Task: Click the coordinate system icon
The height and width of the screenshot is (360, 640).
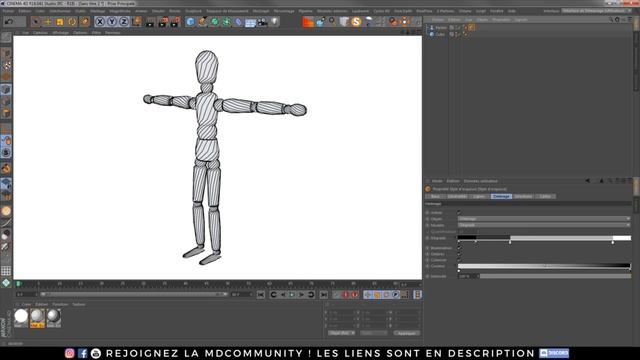Action: [x=137, y=22]
